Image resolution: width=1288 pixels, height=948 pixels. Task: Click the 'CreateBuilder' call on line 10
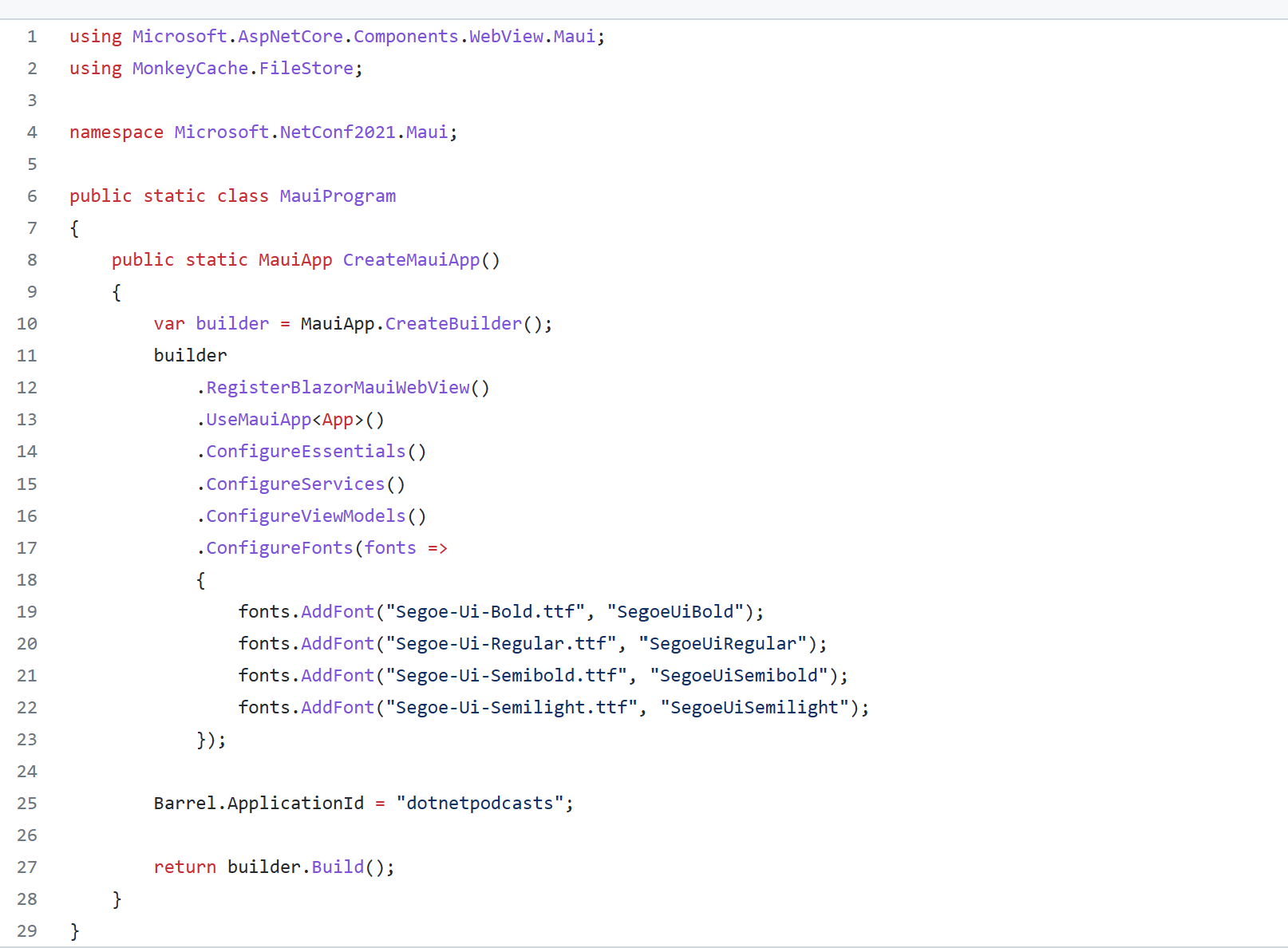point(453,324)
